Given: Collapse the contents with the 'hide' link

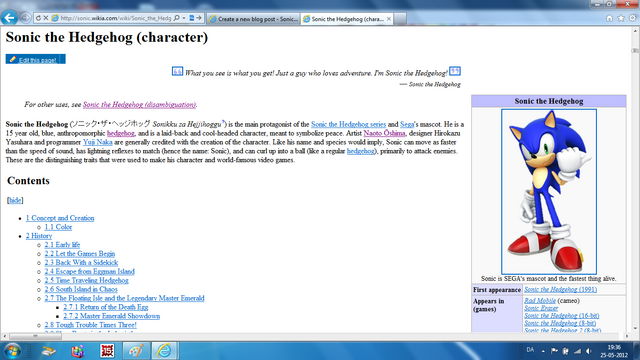Looking at the screenshot, I should click(15, 200).
